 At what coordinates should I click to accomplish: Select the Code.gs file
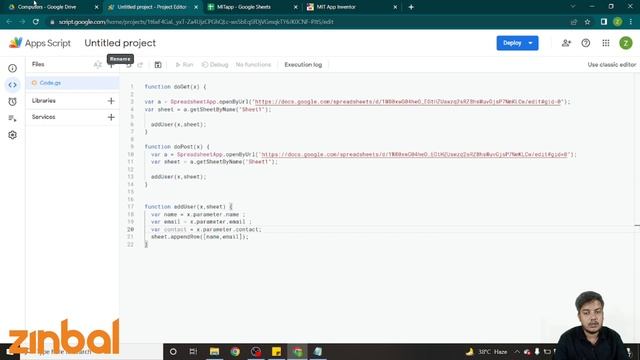click(x=73, y=83)
